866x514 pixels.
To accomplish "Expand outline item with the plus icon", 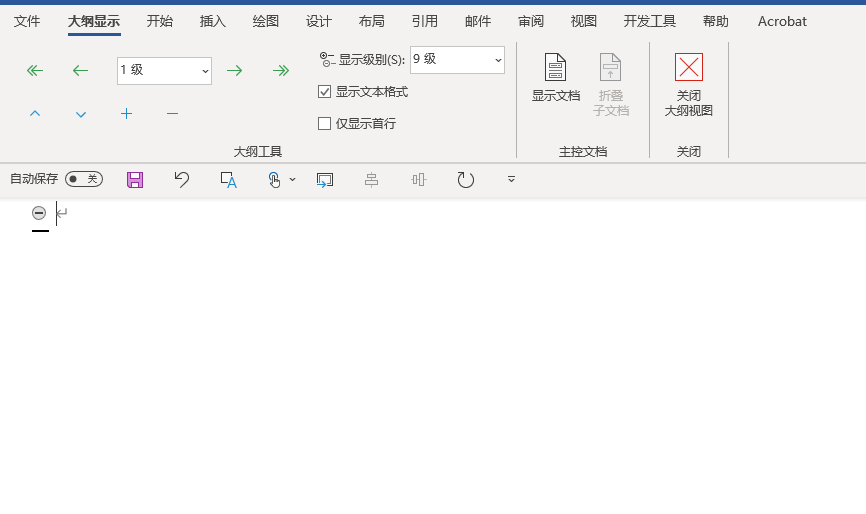I will [x=126, y=114].
